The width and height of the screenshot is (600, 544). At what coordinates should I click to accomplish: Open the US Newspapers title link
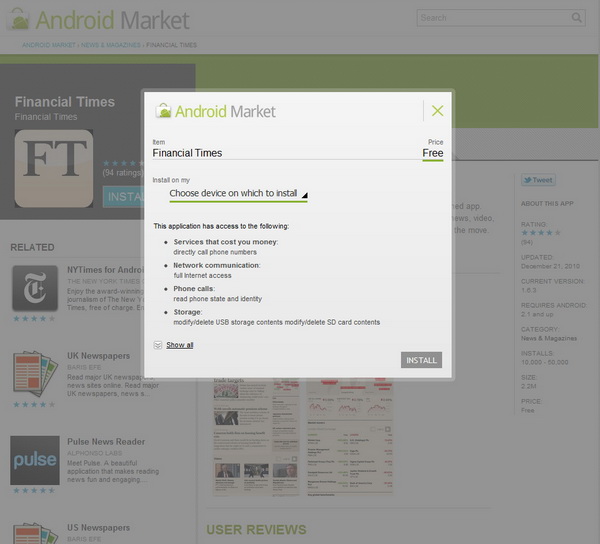pos(98,528)
